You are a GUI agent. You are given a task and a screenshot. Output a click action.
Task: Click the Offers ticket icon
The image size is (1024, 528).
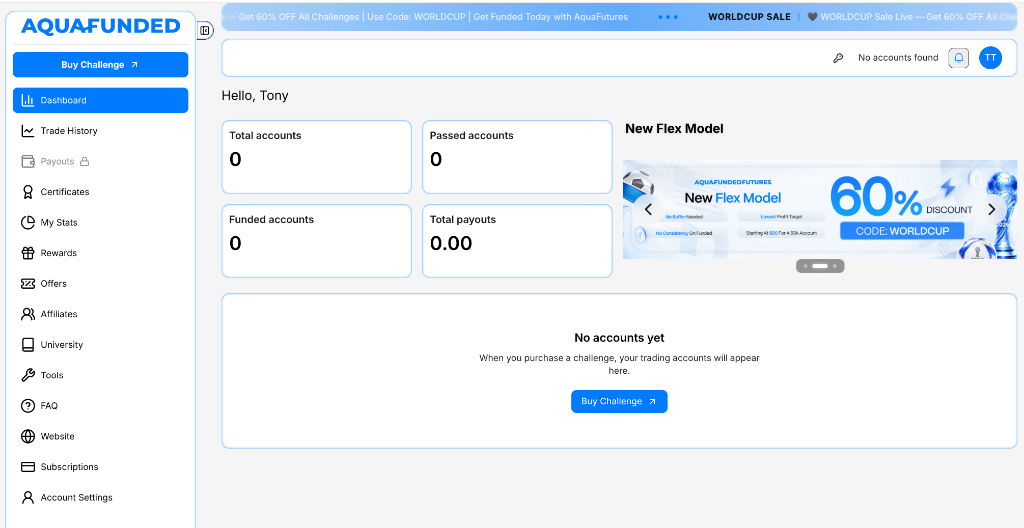(27, 284)
